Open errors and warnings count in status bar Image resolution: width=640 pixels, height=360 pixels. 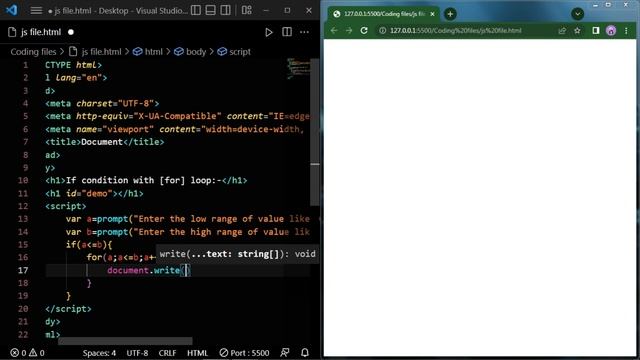tap(27, 353)
